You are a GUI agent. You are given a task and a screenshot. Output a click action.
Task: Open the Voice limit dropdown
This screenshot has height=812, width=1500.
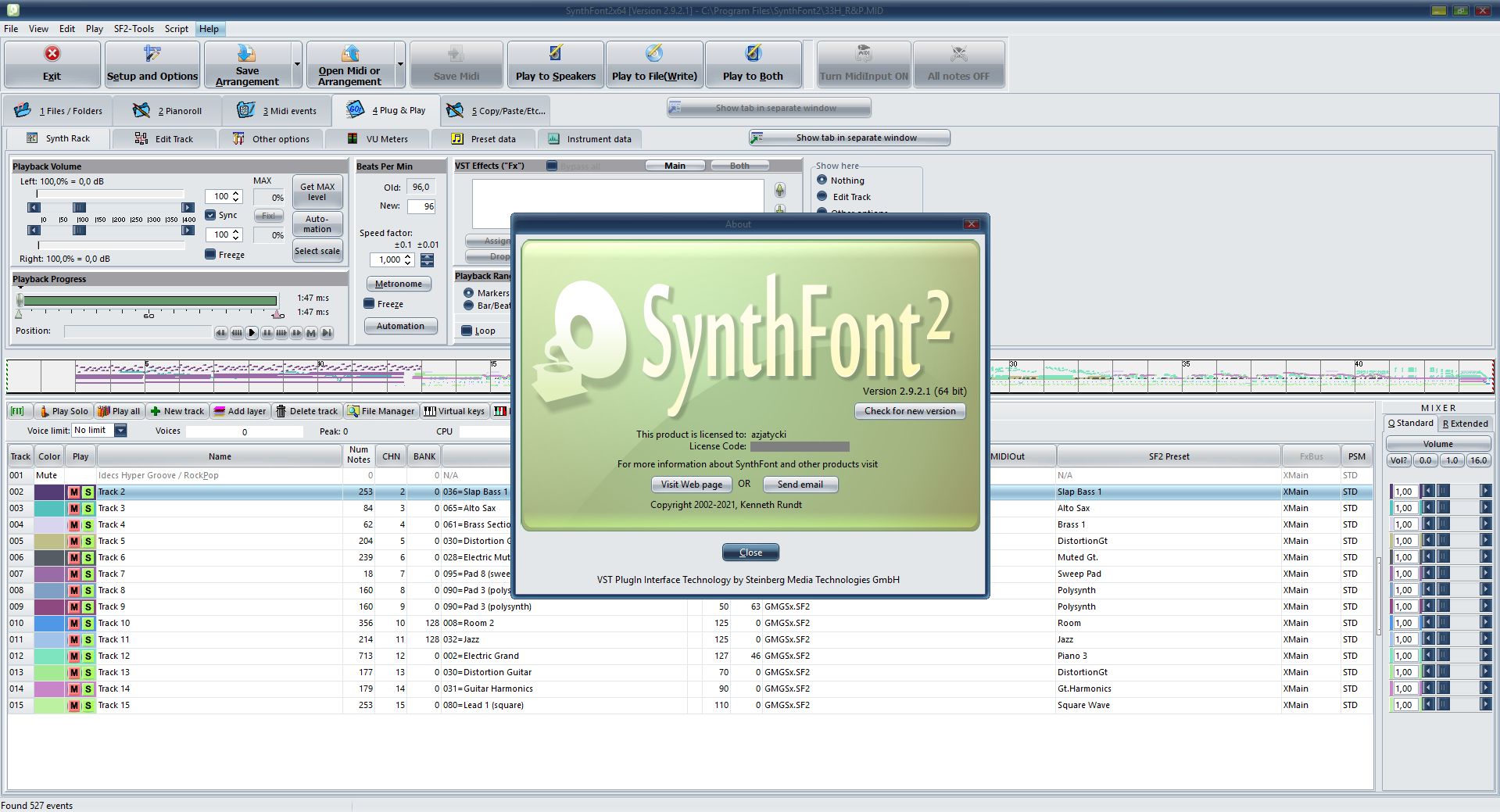coord(120,431)
